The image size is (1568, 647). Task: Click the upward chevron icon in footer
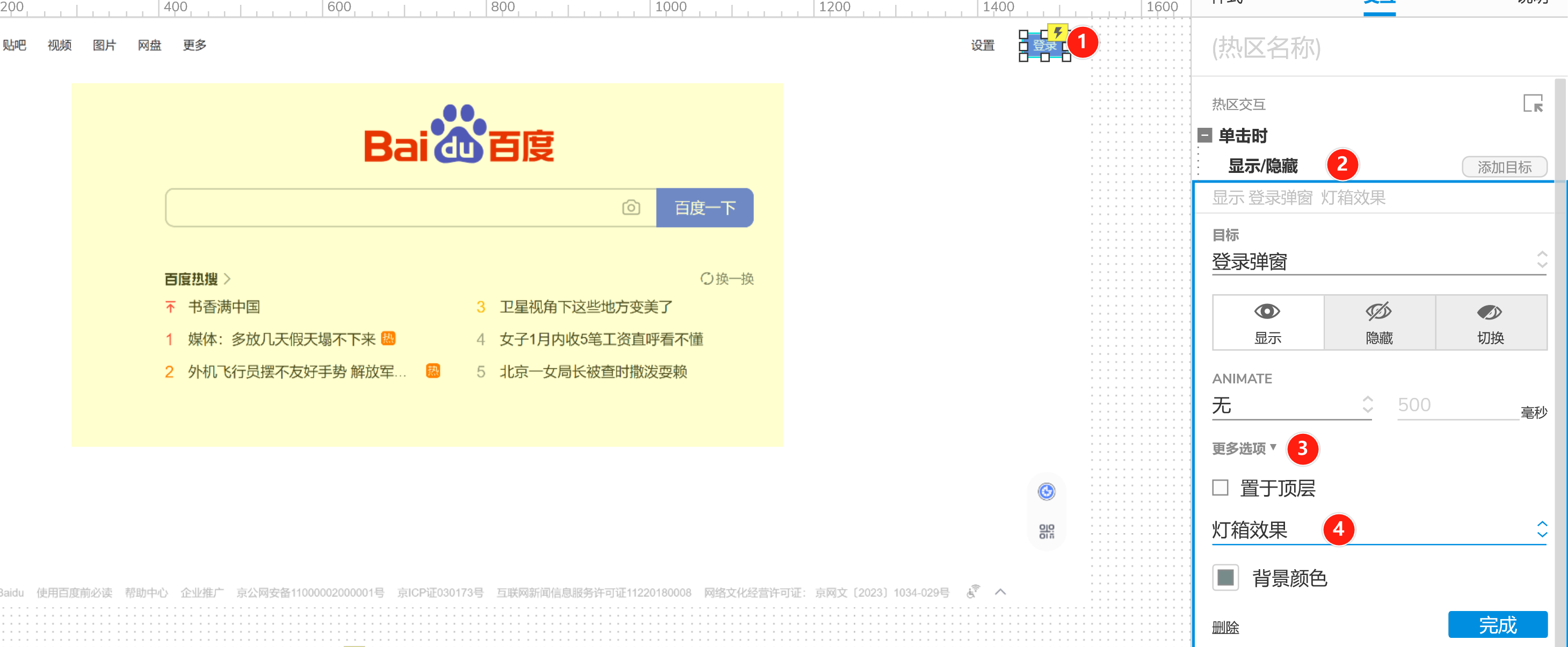[x=1000, y=592]
